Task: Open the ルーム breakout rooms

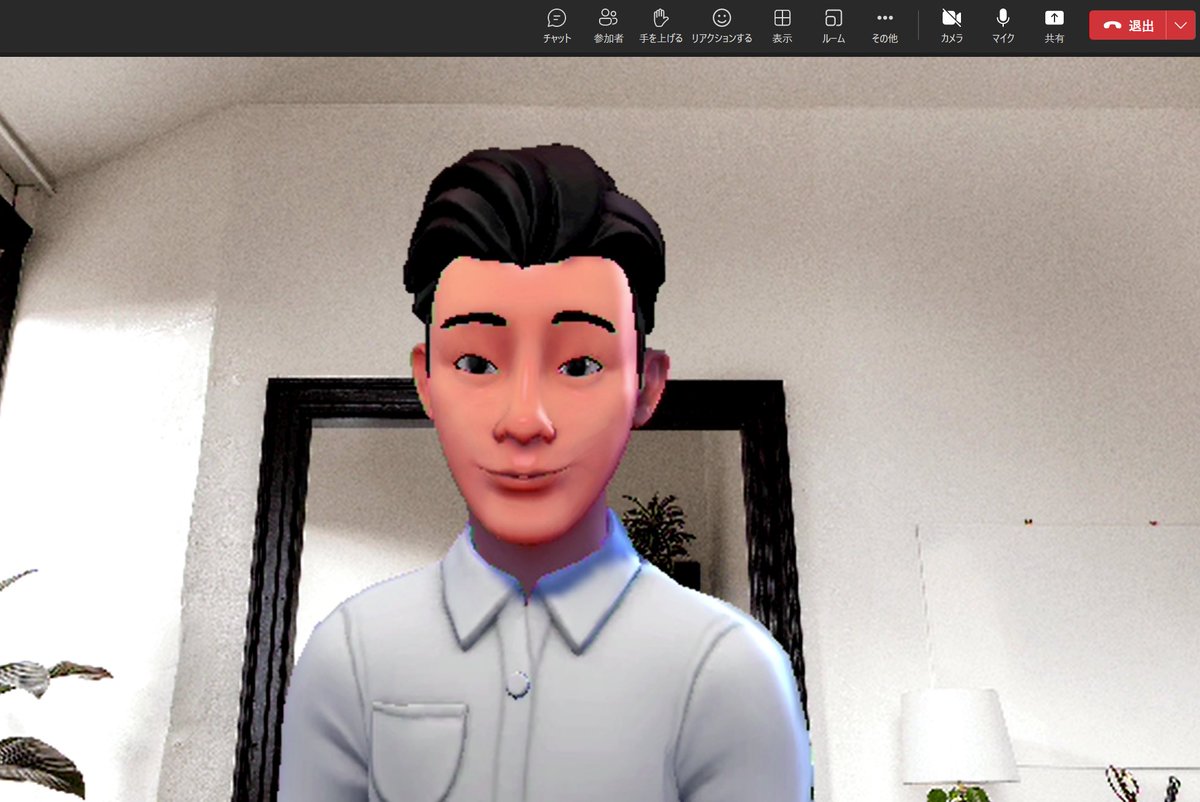Action: tap(833, 26)
